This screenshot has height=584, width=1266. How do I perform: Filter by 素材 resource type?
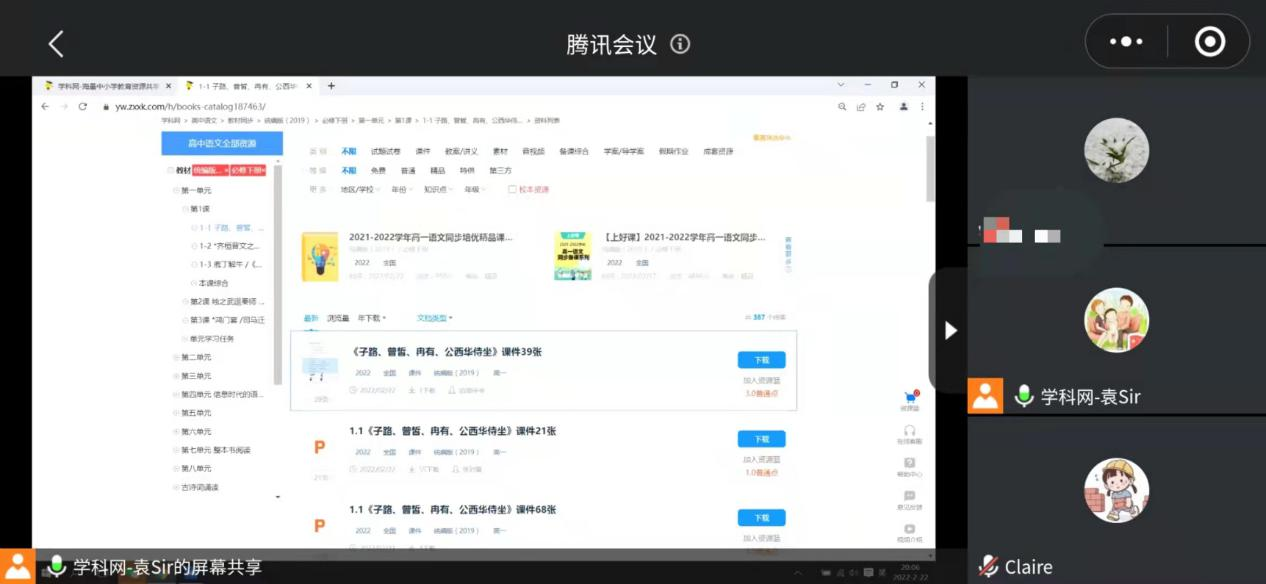[x=500, y=152]
